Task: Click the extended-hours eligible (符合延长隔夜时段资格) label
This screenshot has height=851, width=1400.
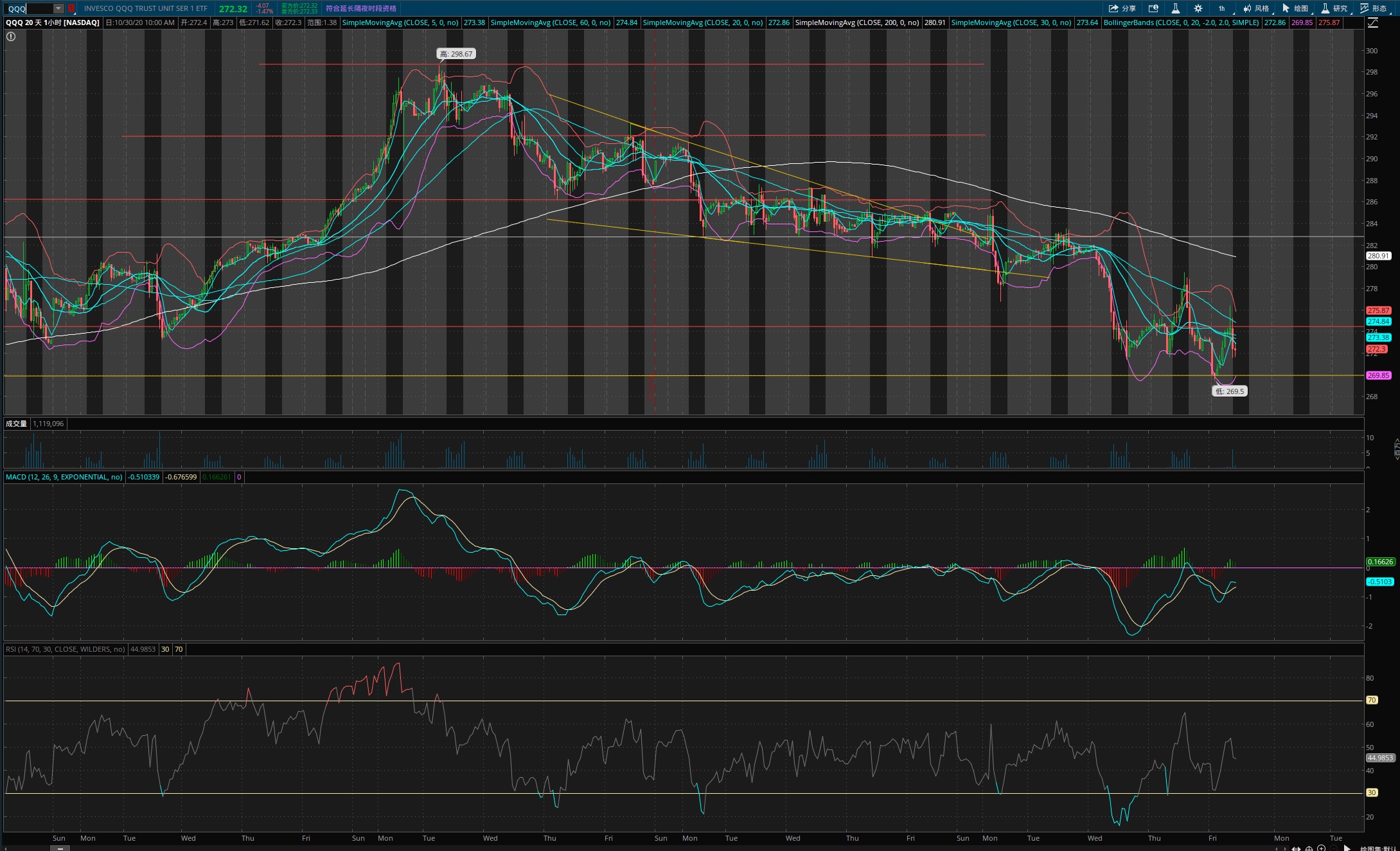Action: 361,8
